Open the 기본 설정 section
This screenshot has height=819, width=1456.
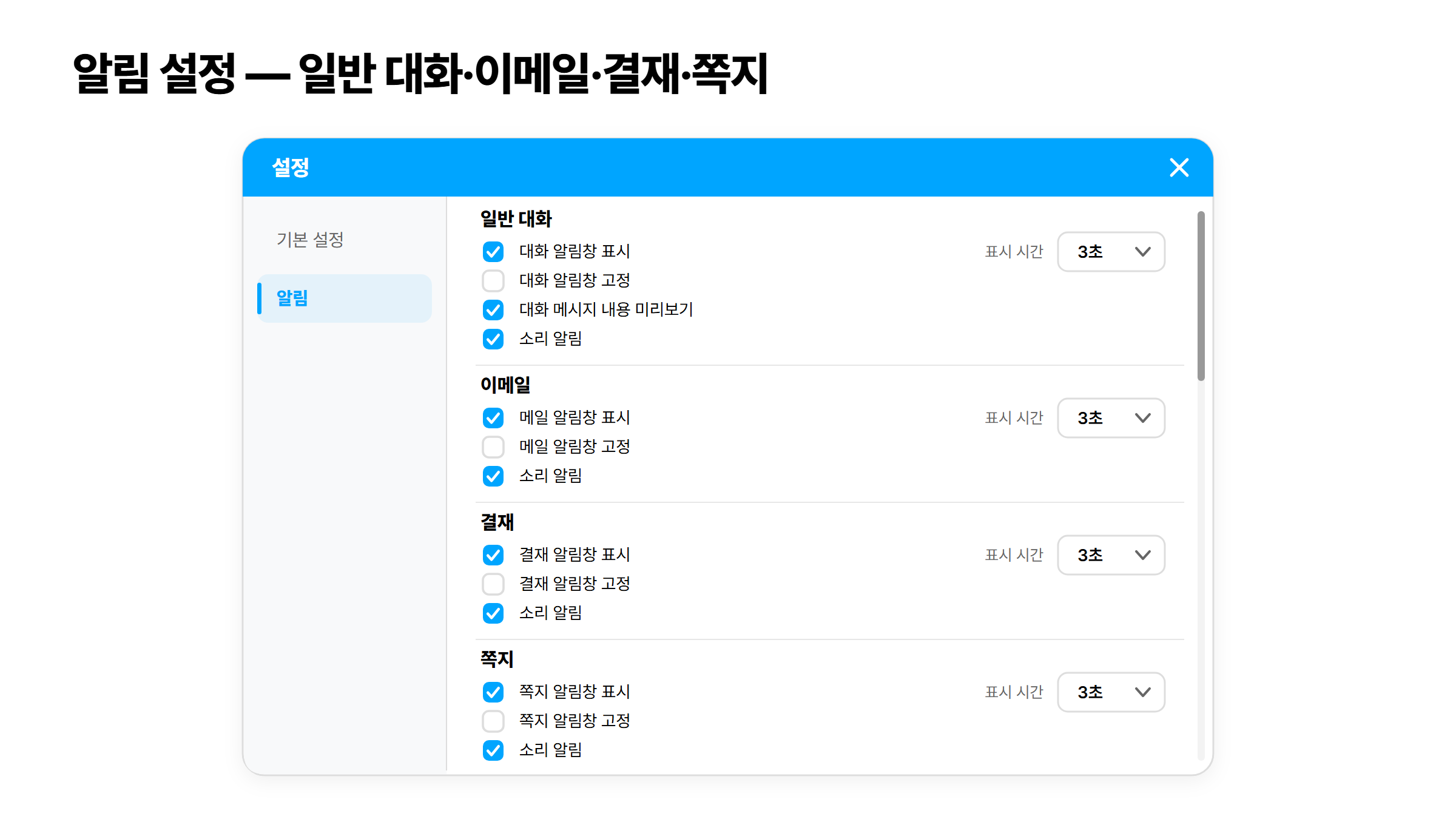click(x=345, y=240)
